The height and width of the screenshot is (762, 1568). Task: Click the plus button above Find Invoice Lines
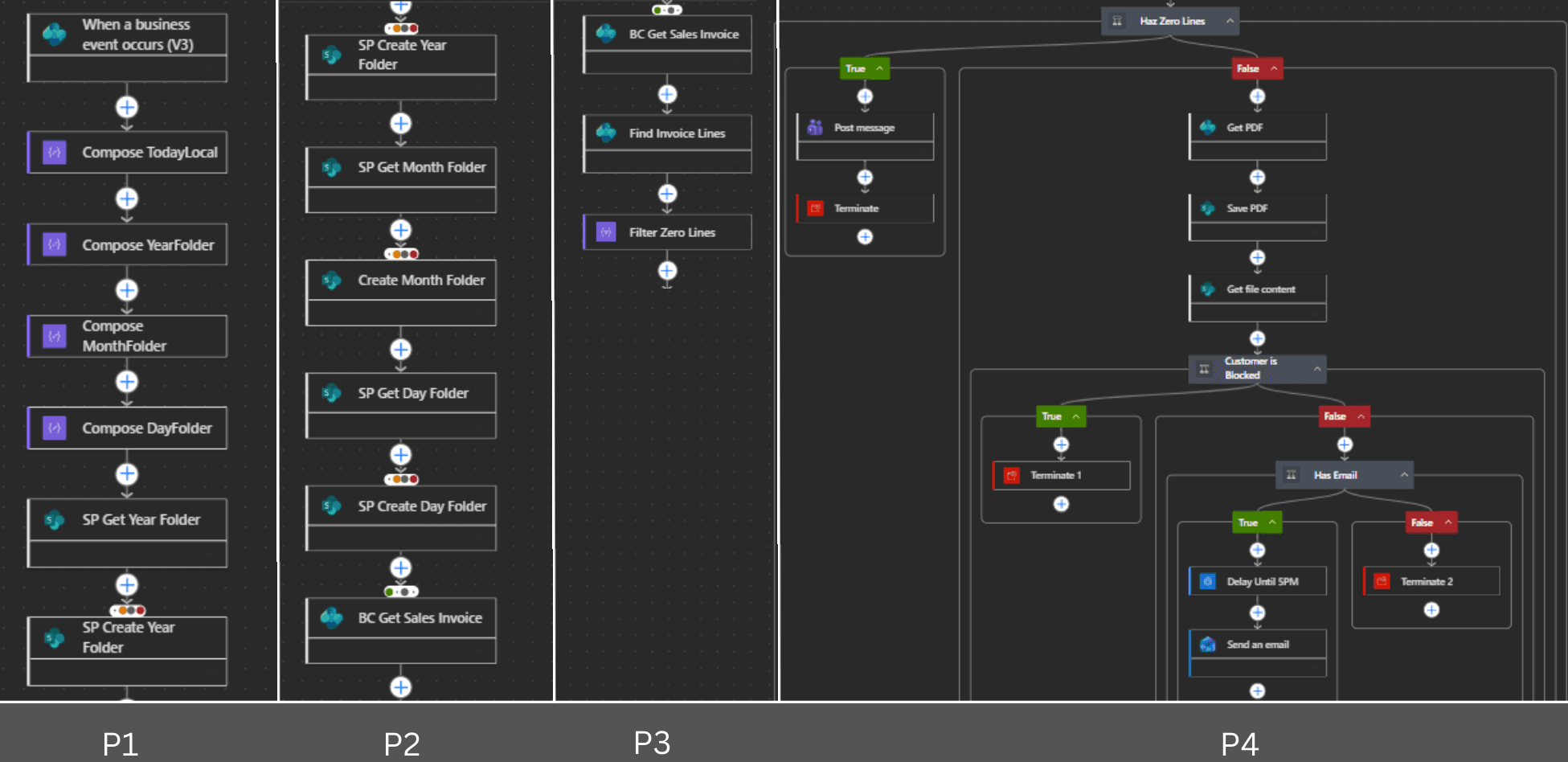(666, 94)
